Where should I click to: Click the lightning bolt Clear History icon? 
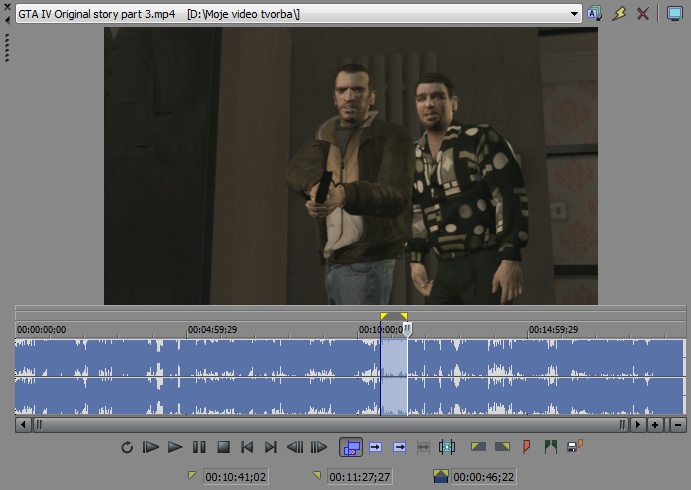pos(619,14)
